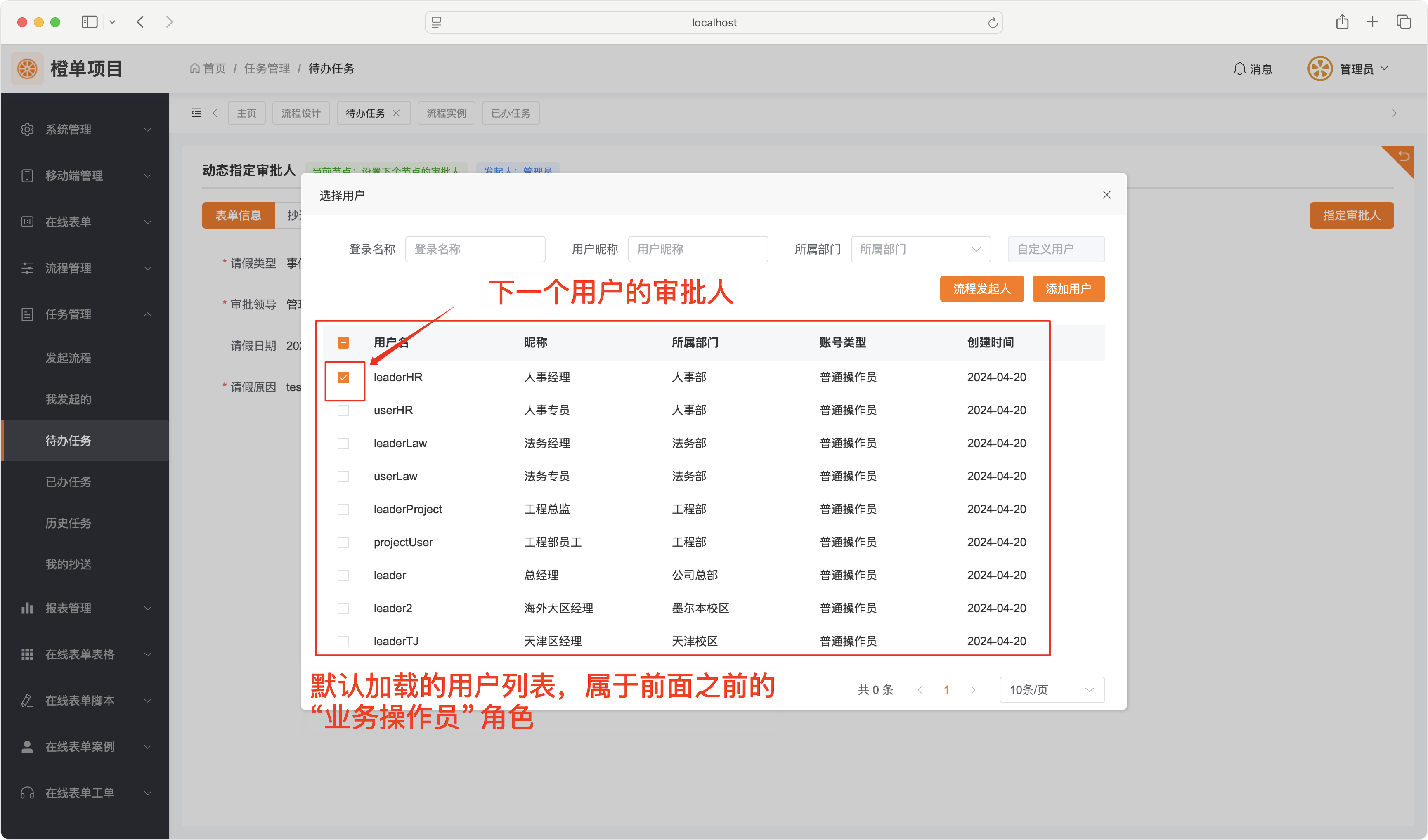Click the Safari share icon
The width and height of the screenshot is (1428, 840).
[x=1342, y=22]
